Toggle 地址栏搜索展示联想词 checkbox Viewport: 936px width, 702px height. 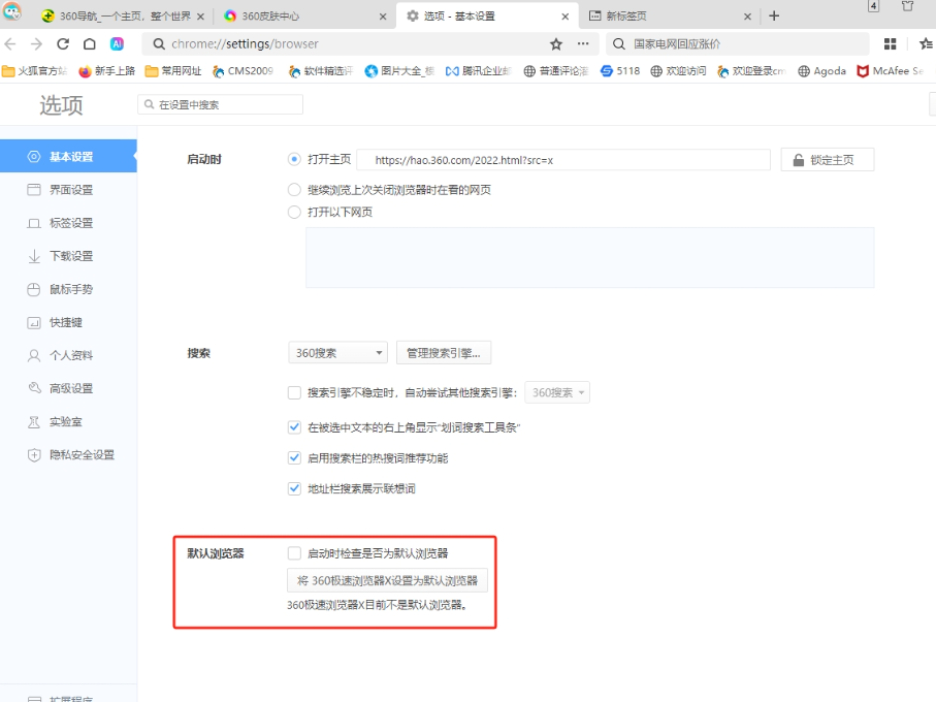294,489
